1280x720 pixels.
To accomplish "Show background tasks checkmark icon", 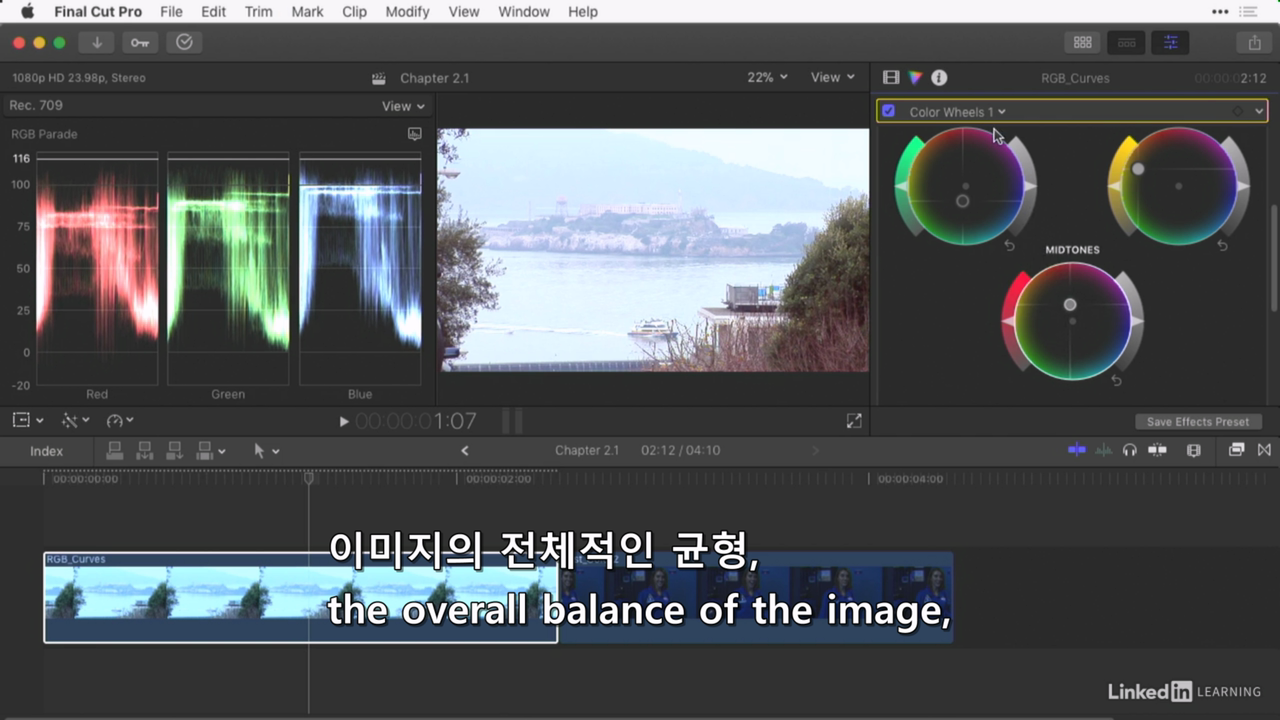I will [184, 42].
